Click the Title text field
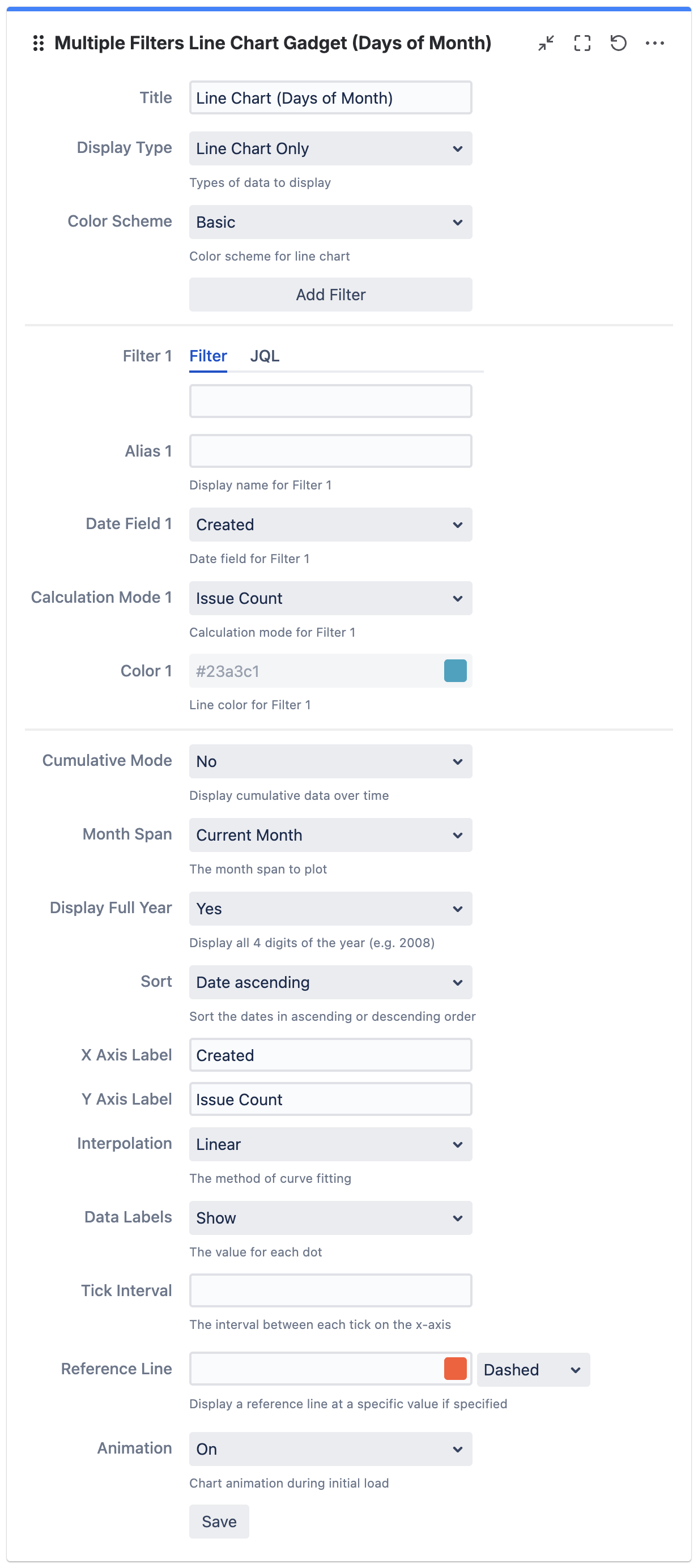This screenshot has width=698, height=1568. click(330, 98)
